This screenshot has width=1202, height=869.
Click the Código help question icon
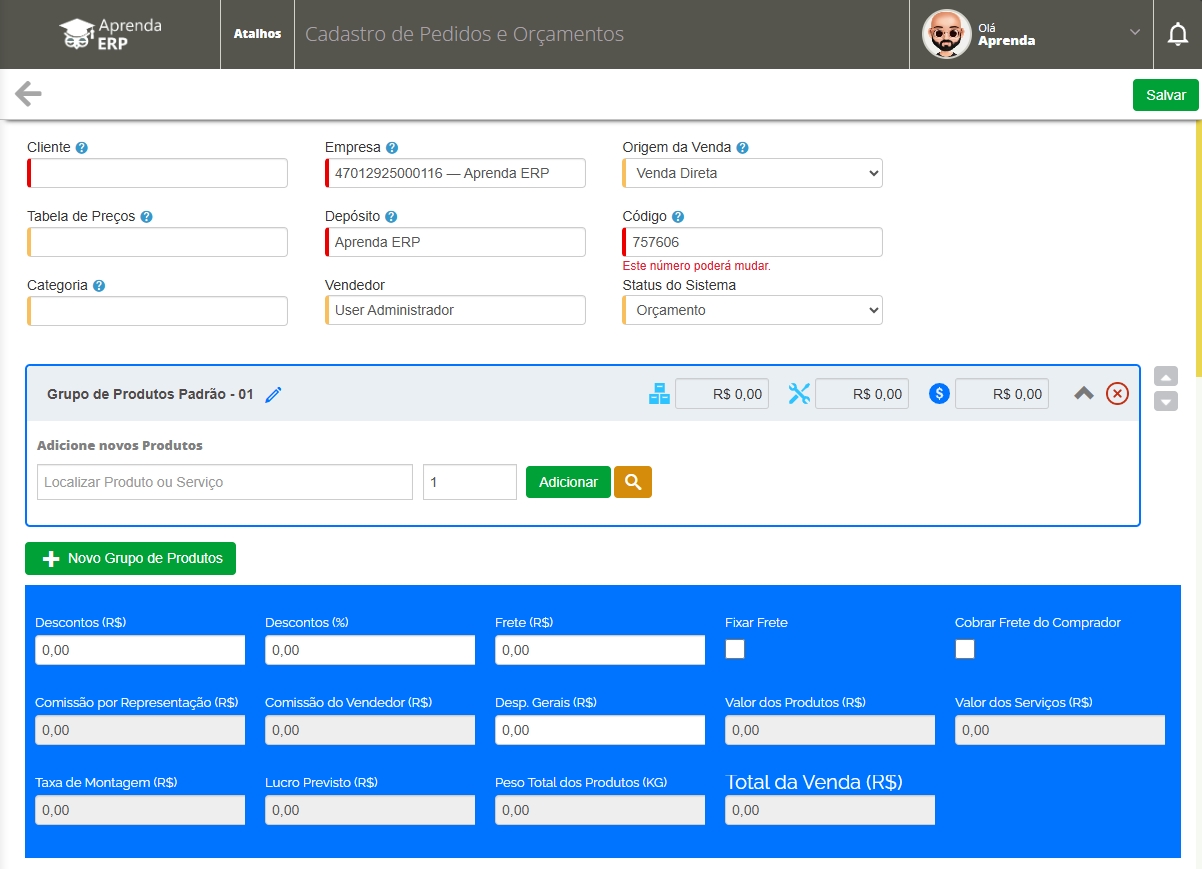coord(678,217)
